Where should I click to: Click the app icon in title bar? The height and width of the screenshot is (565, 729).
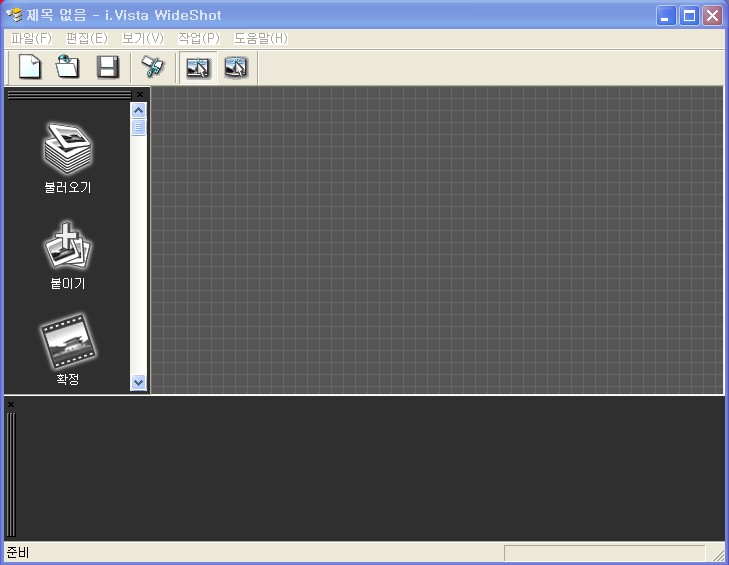click(14, 15)
